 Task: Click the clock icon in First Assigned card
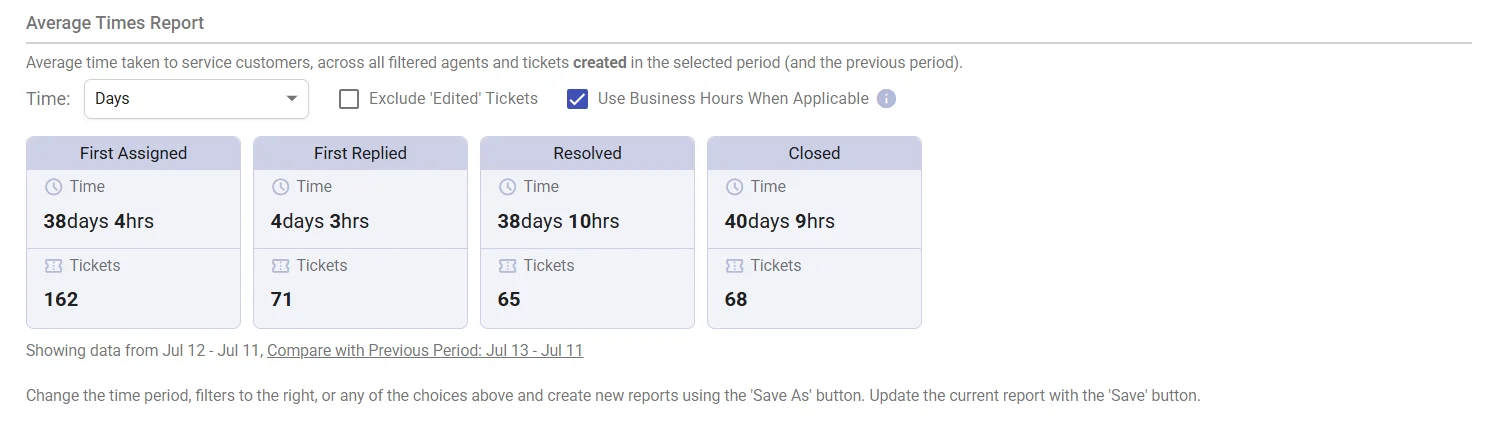point(53,187)
